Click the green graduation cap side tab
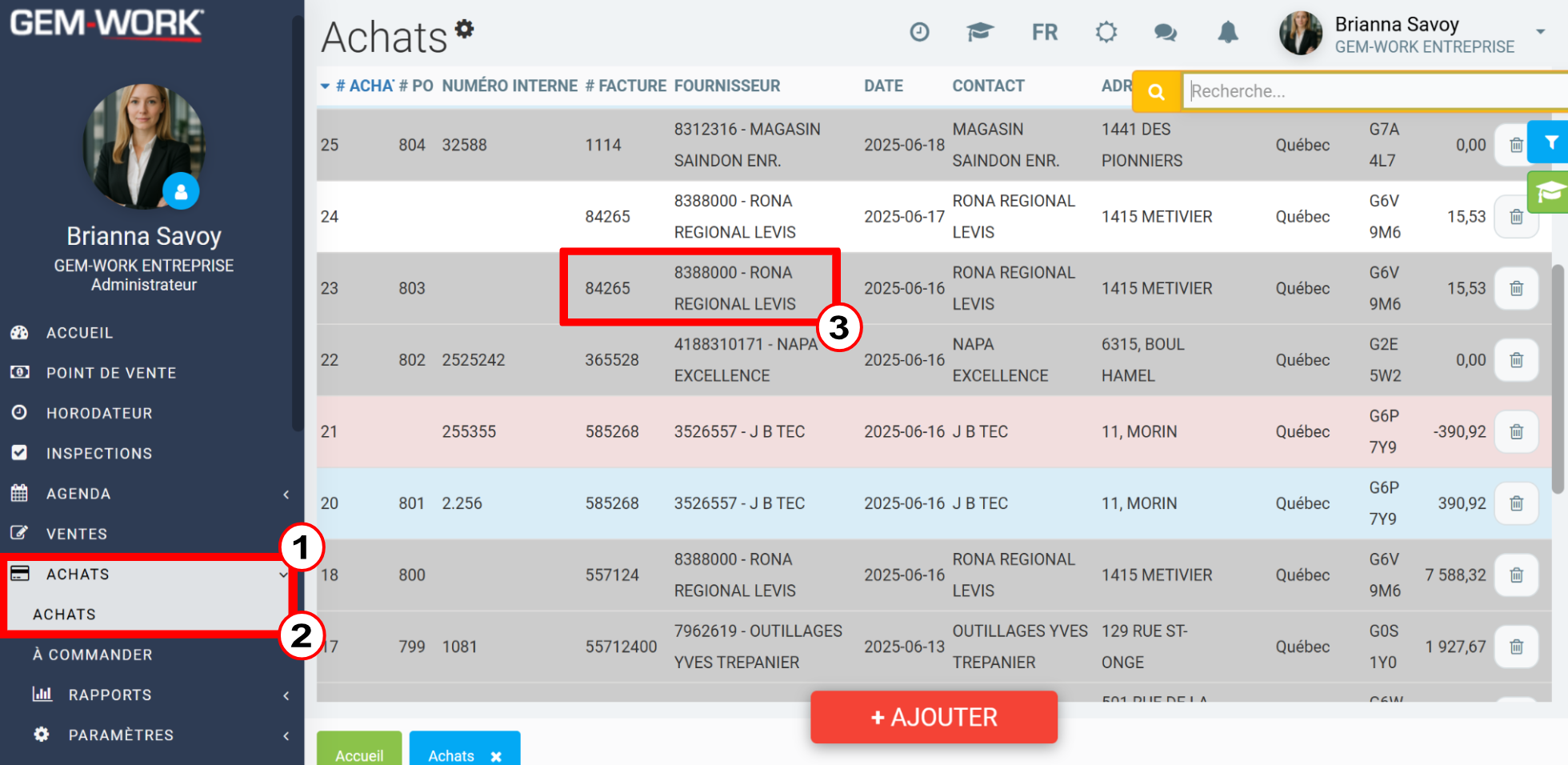 tap(1549, 192)
